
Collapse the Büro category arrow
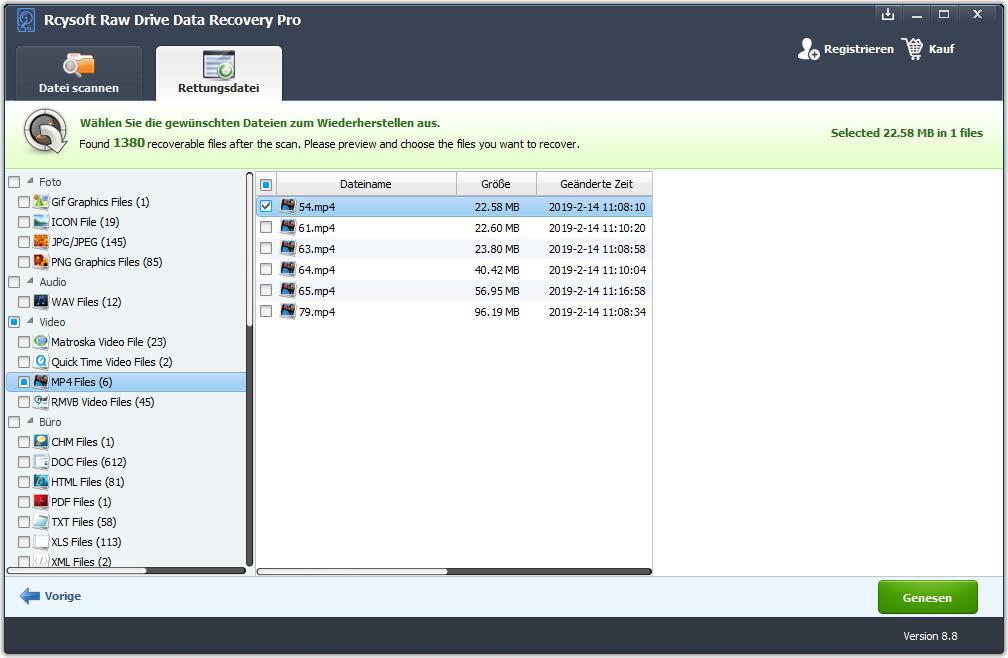[x=30, y=422]
